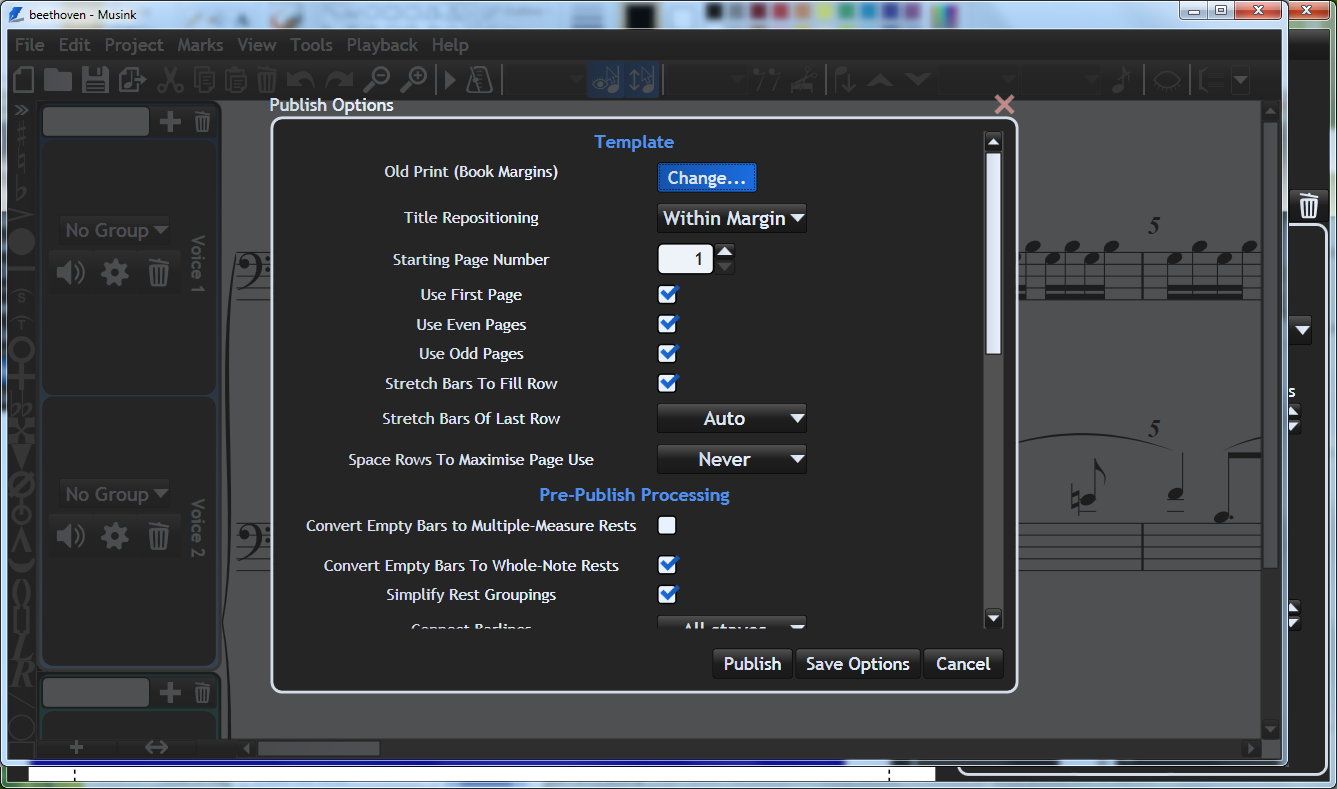Click the Save floppy disk icon
This screenshot has height=789, width=1337.
pos(95,80)
